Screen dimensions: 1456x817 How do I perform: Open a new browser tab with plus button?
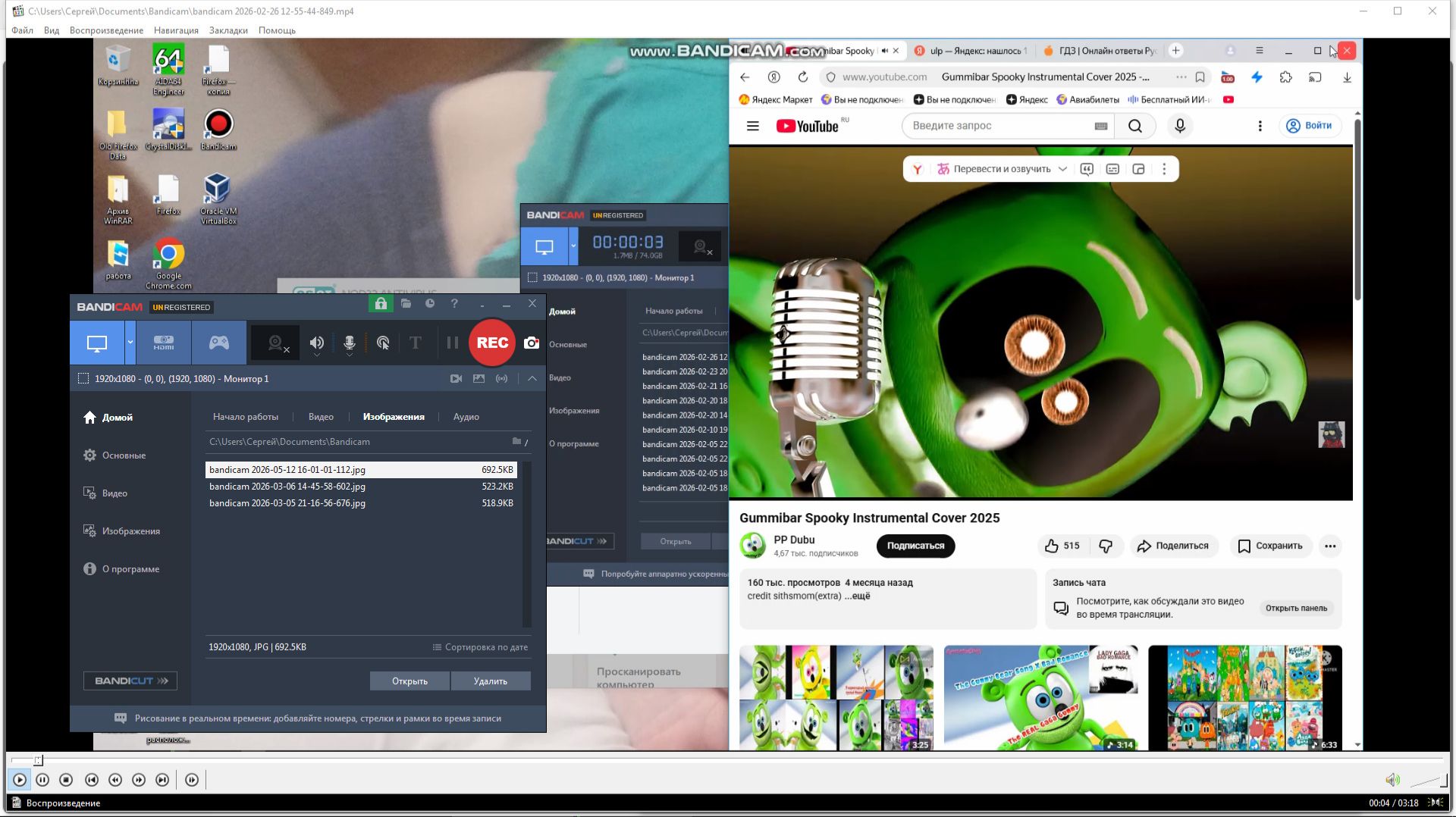click(x=1175, y=51)
